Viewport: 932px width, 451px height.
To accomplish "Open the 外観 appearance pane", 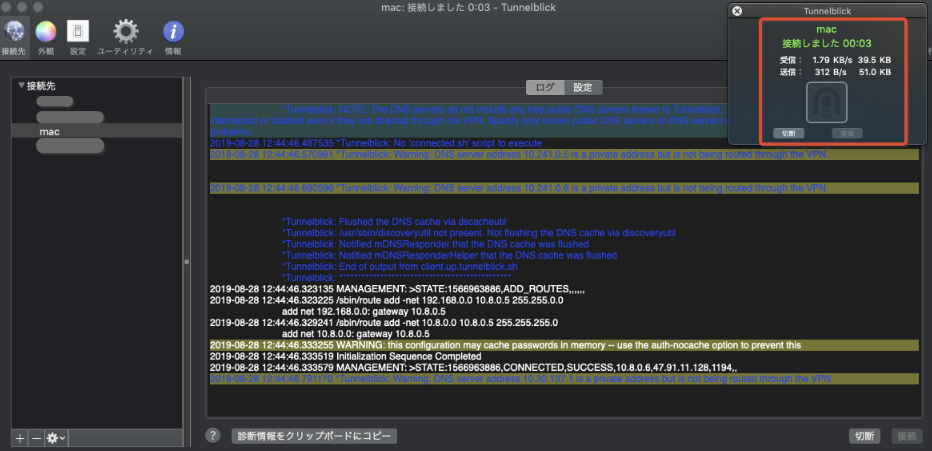I will (46, 38).
